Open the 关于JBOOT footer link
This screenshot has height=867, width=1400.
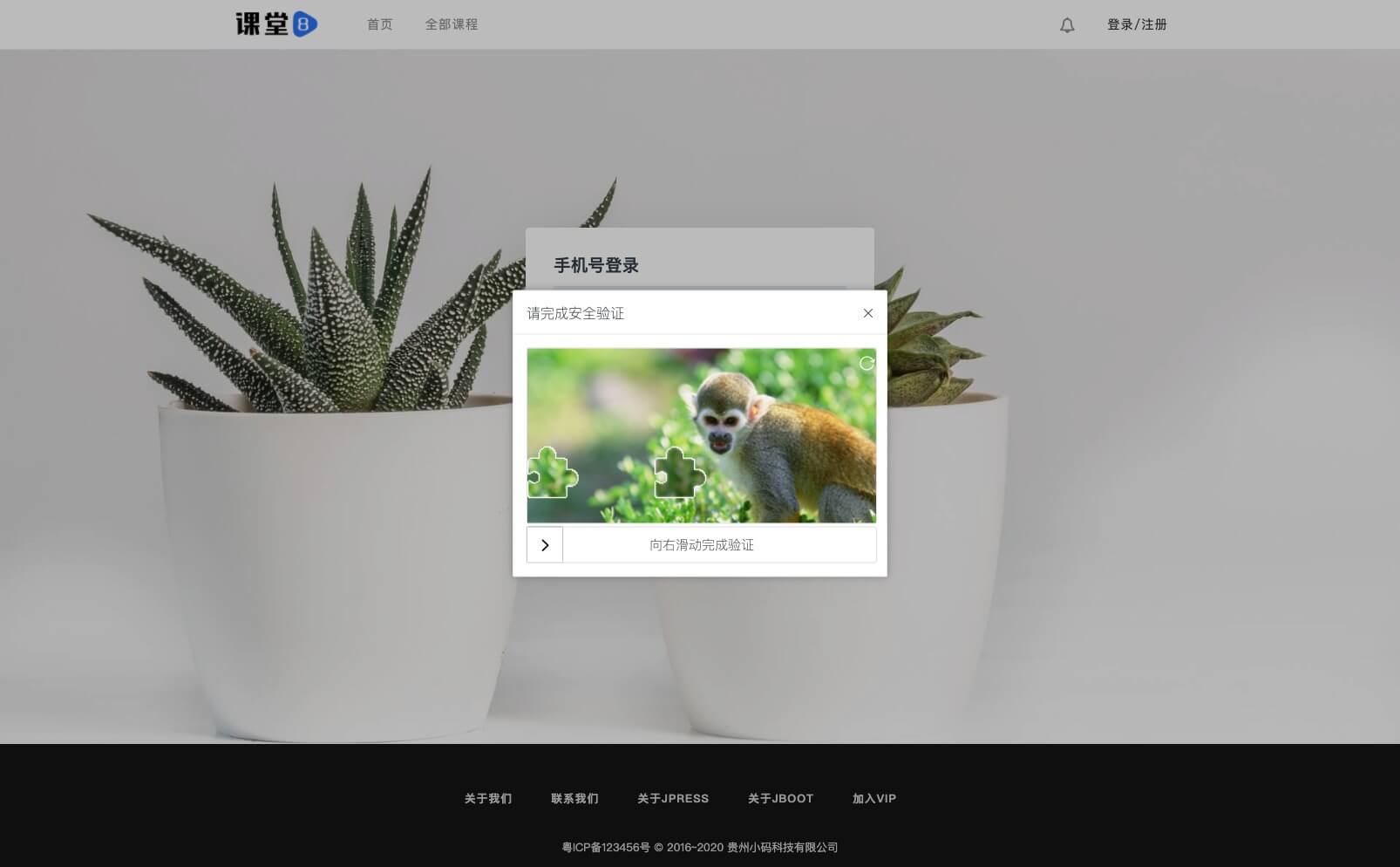pos(780,798)
